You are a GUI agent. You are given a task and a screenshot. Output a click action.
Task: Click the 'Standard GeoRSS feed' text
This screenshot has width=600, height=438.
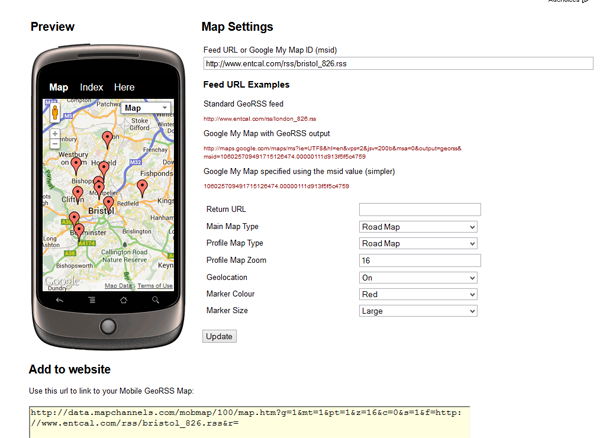[x=243, y=104]
